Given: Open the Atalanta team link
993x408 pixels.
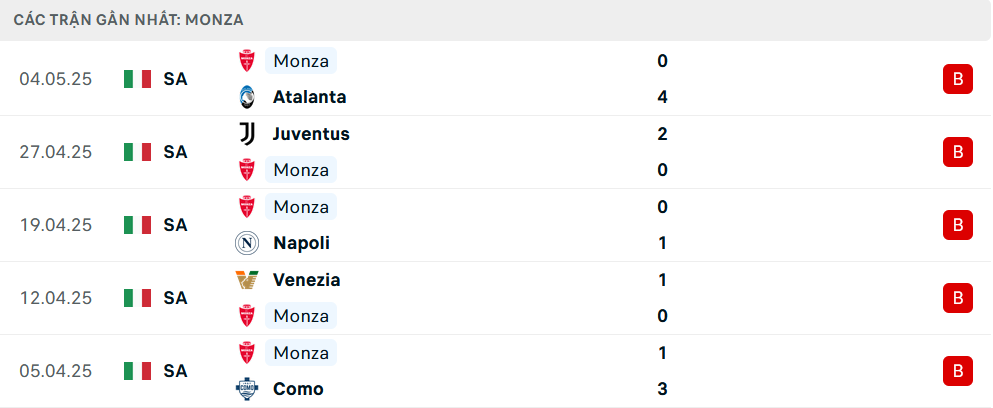Looking at the screenshot, I should coord(310,97).
